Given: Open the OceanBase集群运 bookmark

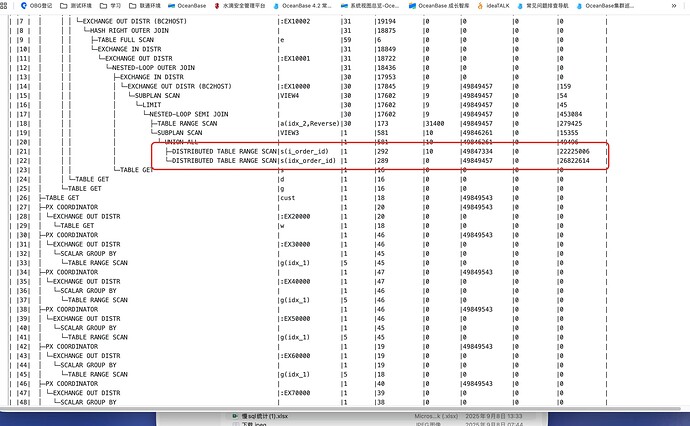Looking at the screenshot, I should [x=605, y=6].
